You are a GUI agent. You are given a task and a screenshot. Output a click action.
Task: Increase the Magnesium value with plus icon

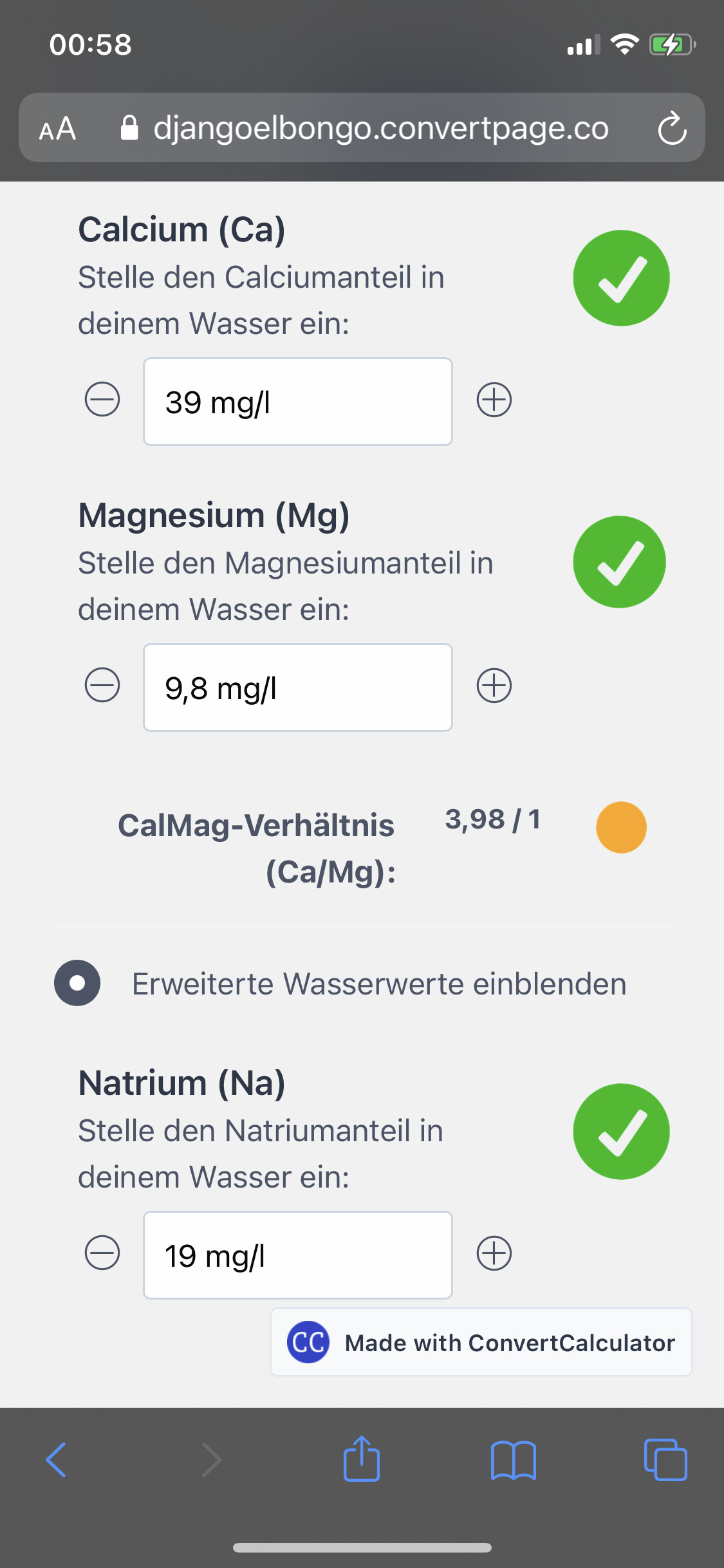pyautogui.click(x=494, y=685)
